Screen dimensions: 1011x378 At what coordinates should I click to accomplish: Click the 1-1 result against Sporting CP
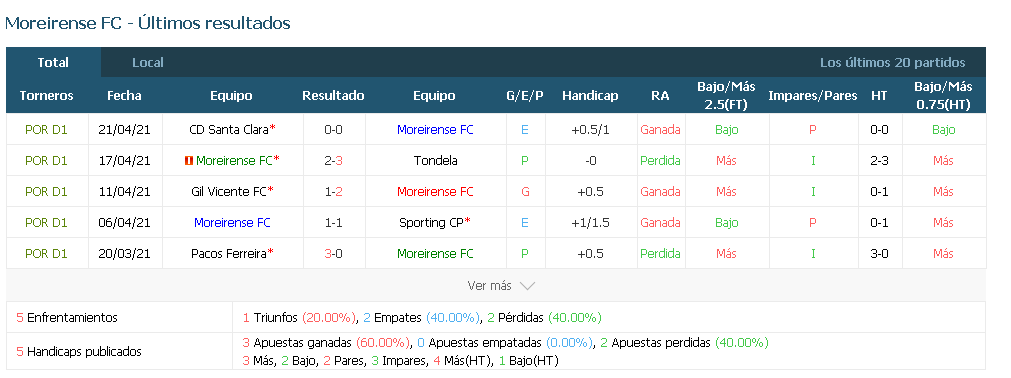(333, 223)
